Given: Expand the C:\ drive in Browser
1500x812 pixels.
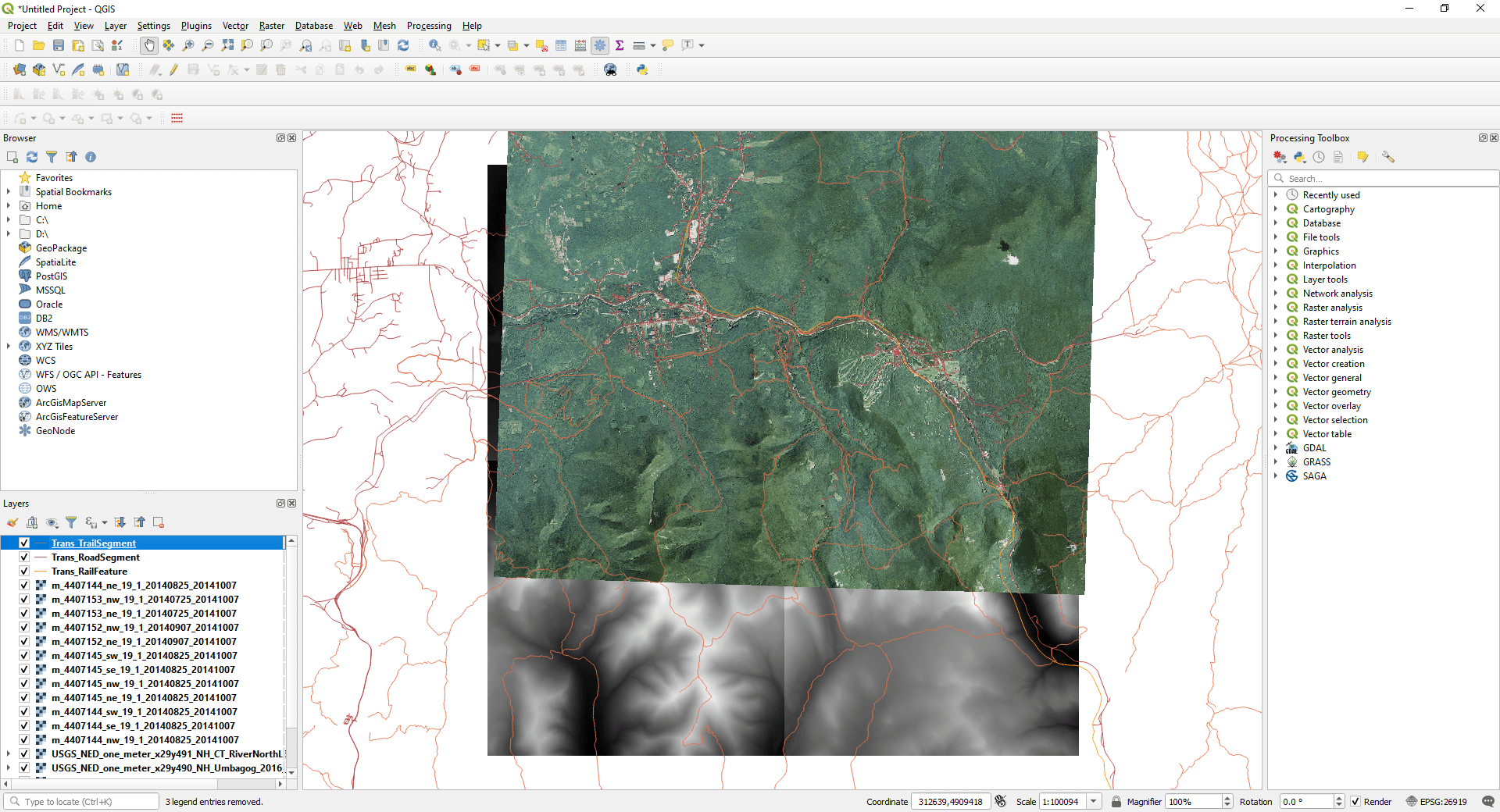Looking at the screenshot, I should [9, 220].
